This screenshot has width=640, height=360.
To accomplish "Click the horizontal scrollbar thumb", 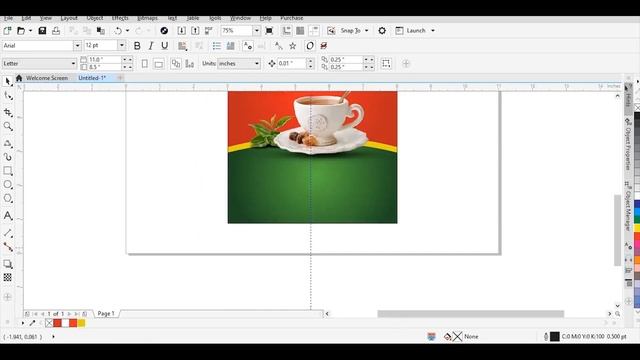I will click(x=471, y=313).
